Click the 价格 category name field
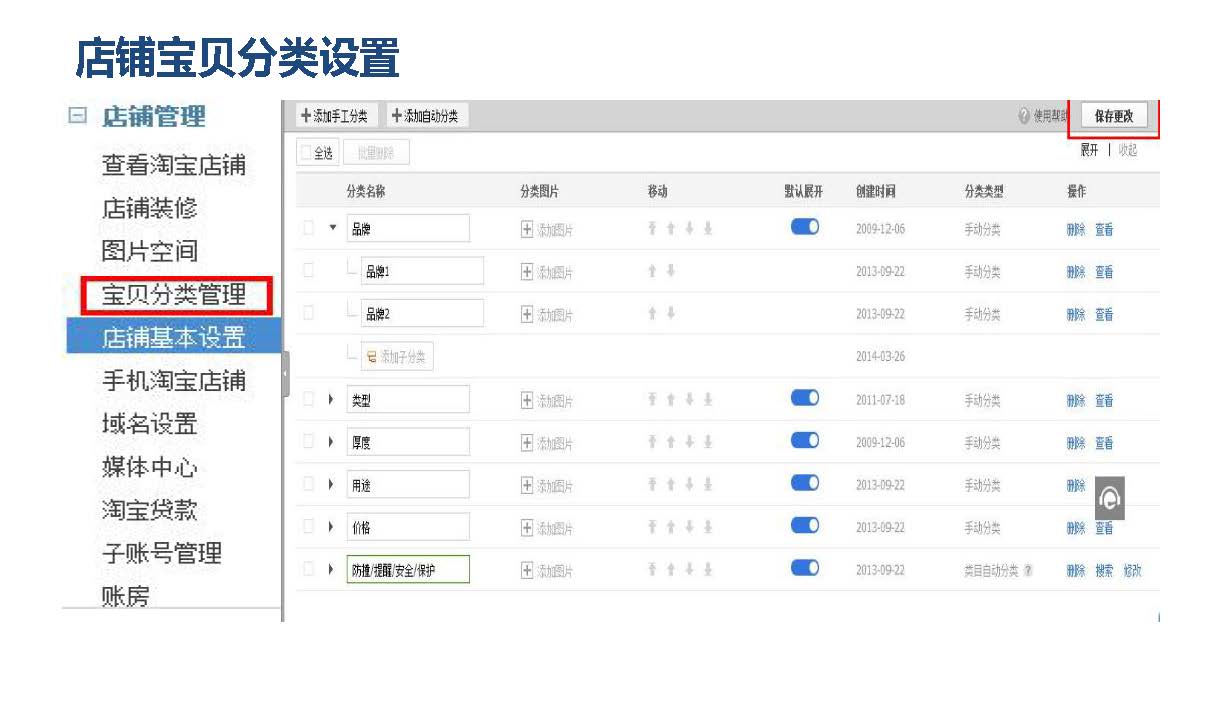 click(408, 527)
